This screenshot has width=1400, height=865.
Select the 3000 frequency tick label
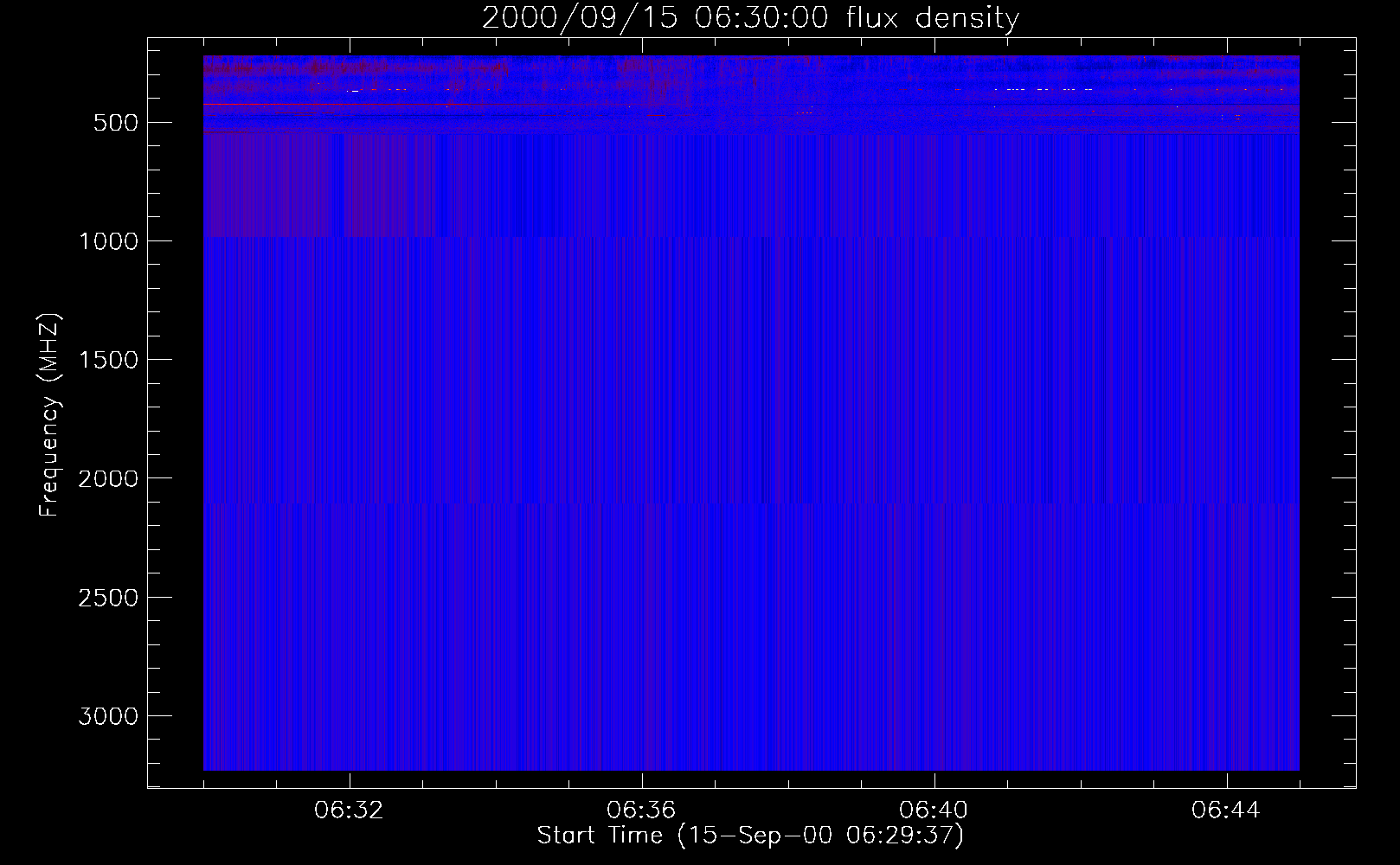108,716
